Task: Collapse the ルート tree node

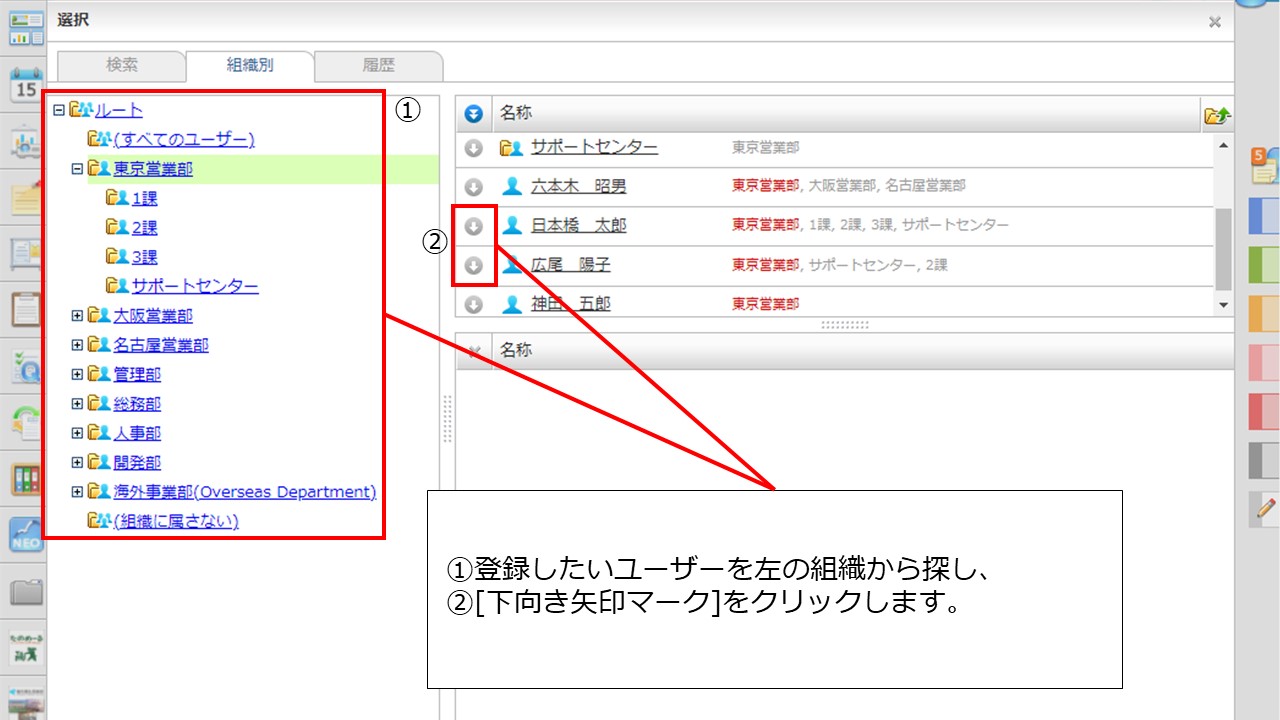Action: click(x=59, y=110)
